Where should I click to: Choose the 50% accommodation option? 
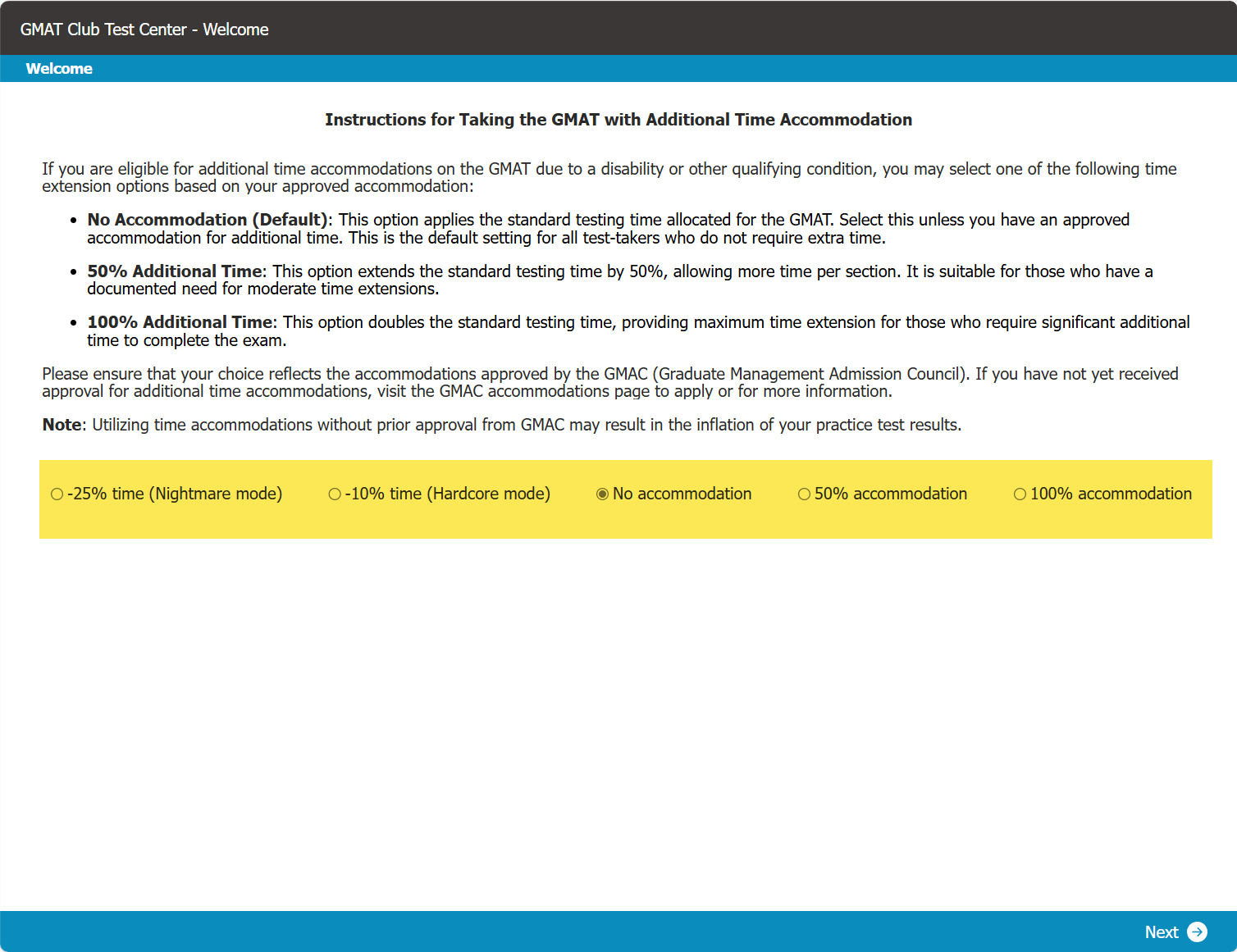pyautogui.click(x=804, y=494)
